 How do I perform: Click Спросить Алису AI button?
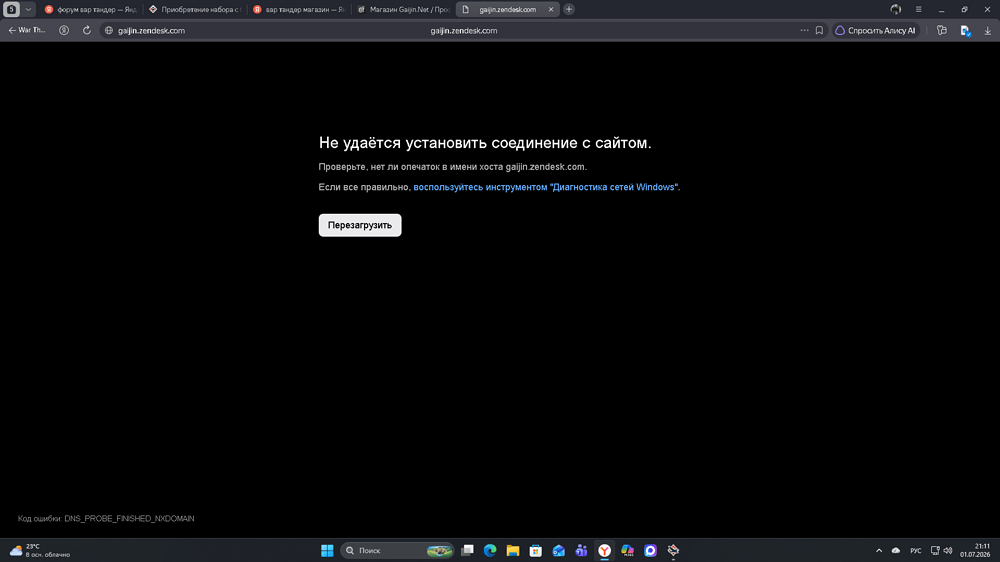[876, 30]
